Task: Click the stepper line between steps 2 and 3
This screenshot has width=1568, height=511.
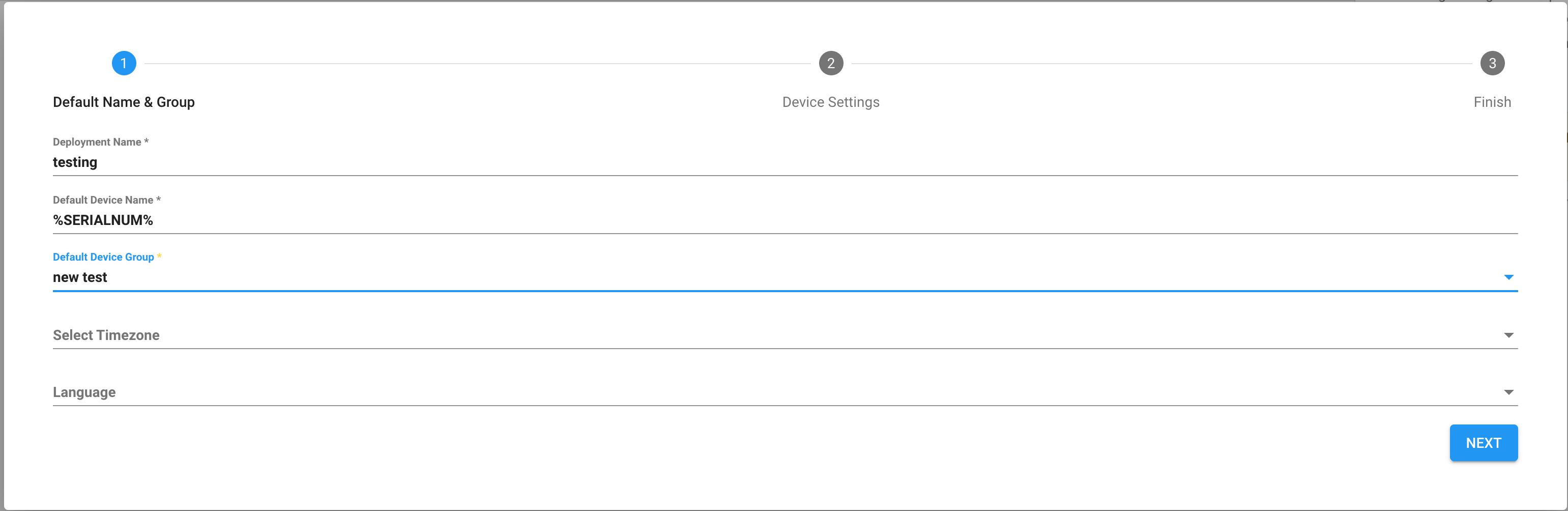Action: click(1162, 63)
